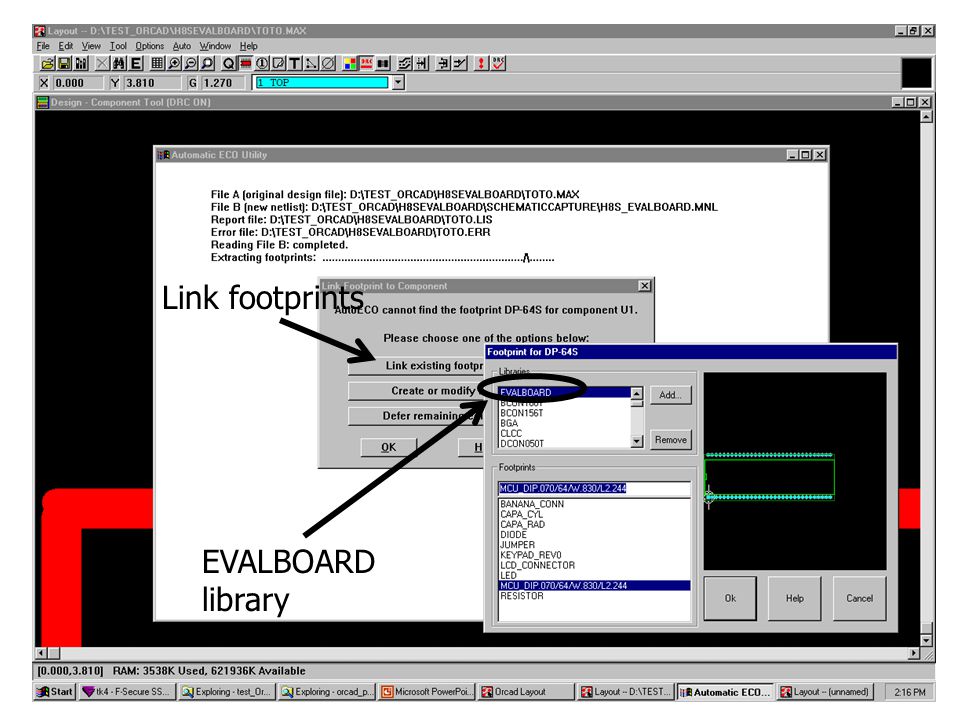Screen dimensions: 960x720
Task: Click the cyan 1 TOP layer box
Action: click(x=322, y=83)
